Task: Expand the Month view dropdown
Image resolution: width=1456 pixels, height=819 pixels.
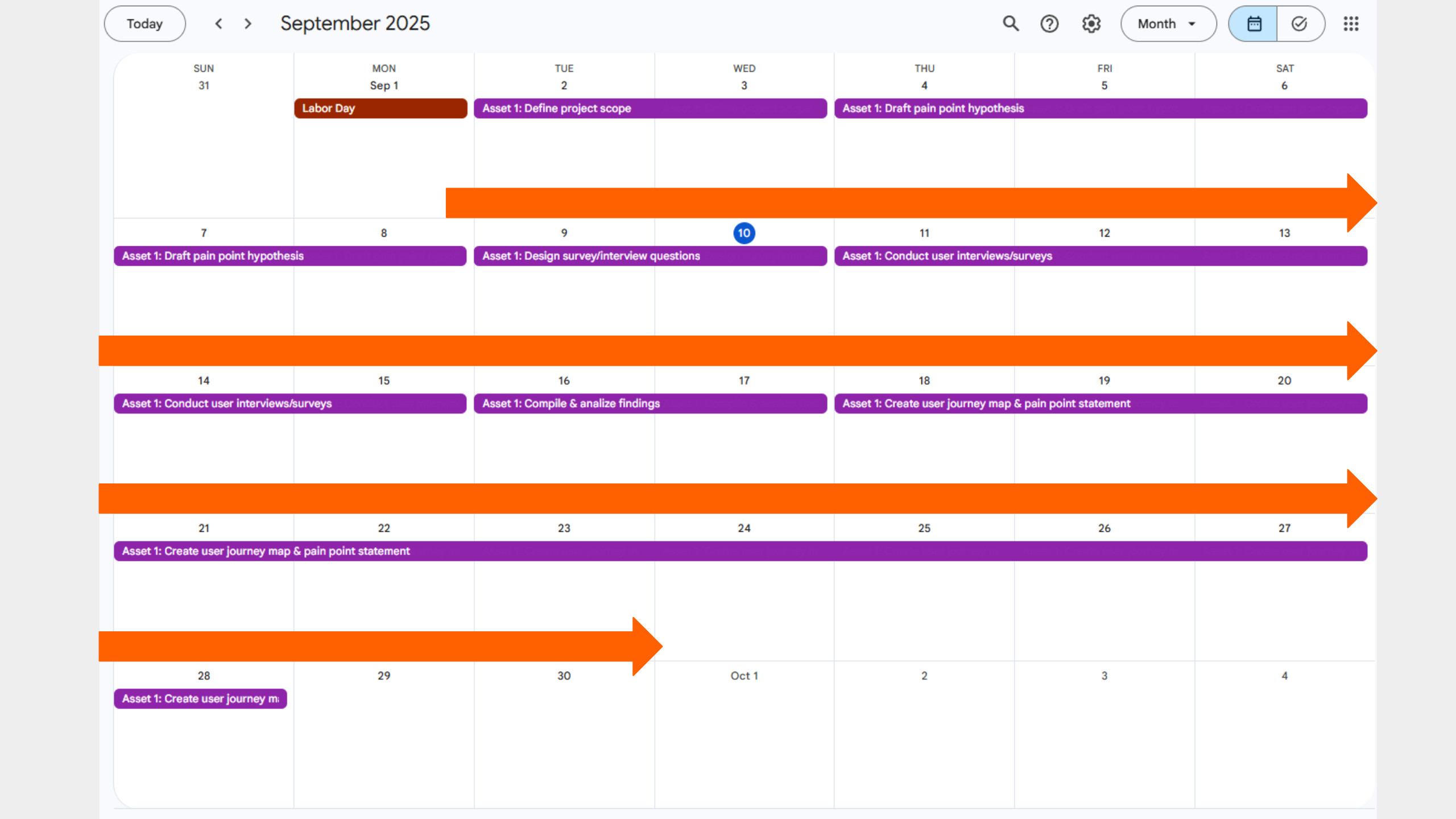Action: pyautogui.click(x=1168, y=24)
